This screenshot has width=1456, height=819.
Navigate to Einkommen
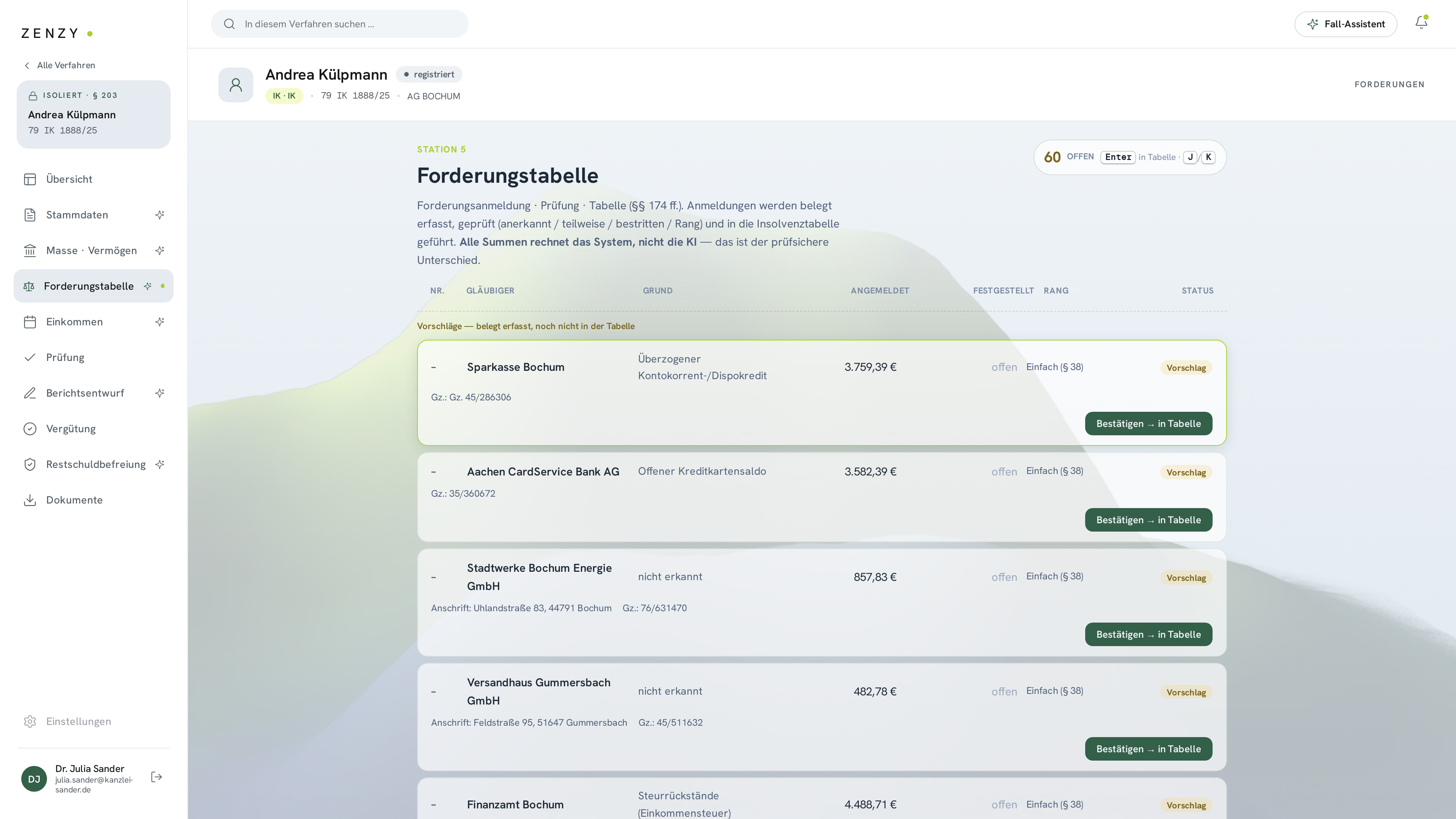(x=93, y=322)
